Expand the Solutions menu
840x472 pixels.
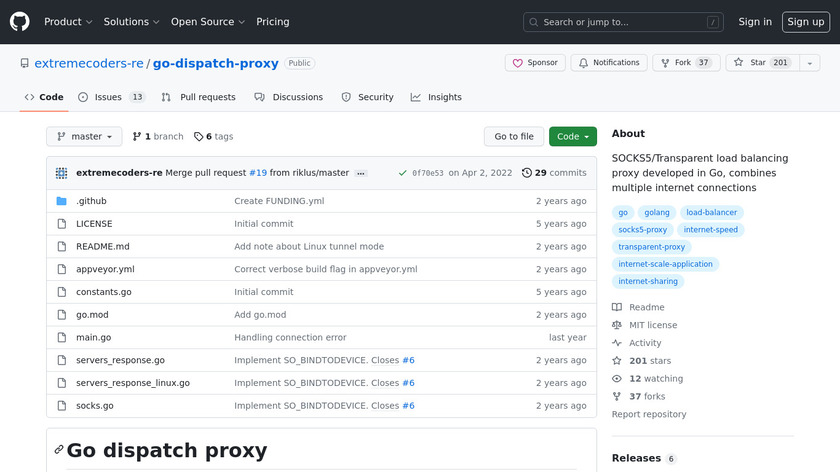(131, 22)
